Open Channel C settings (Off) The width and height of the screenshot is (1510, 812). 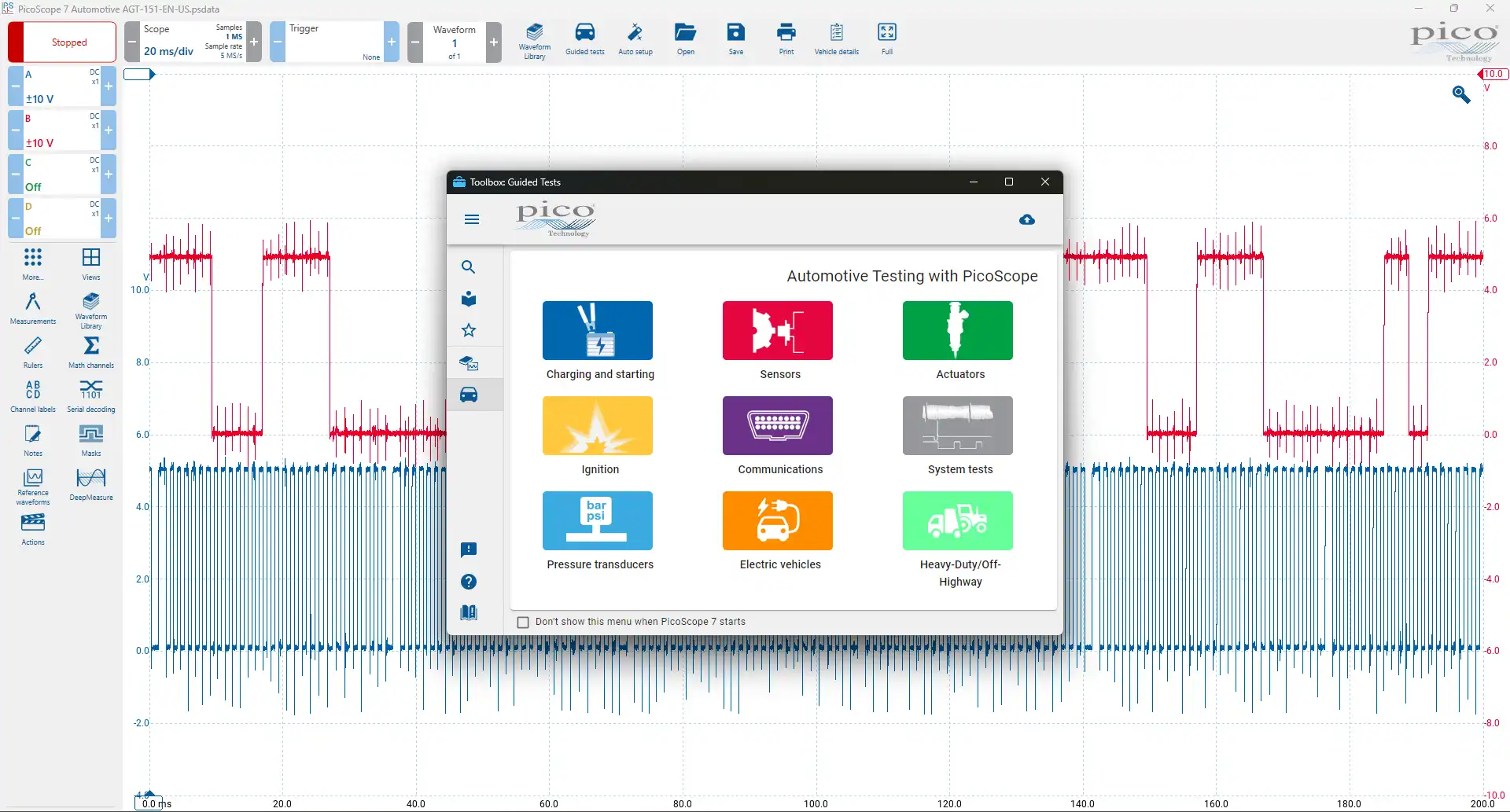coord(62,174)
